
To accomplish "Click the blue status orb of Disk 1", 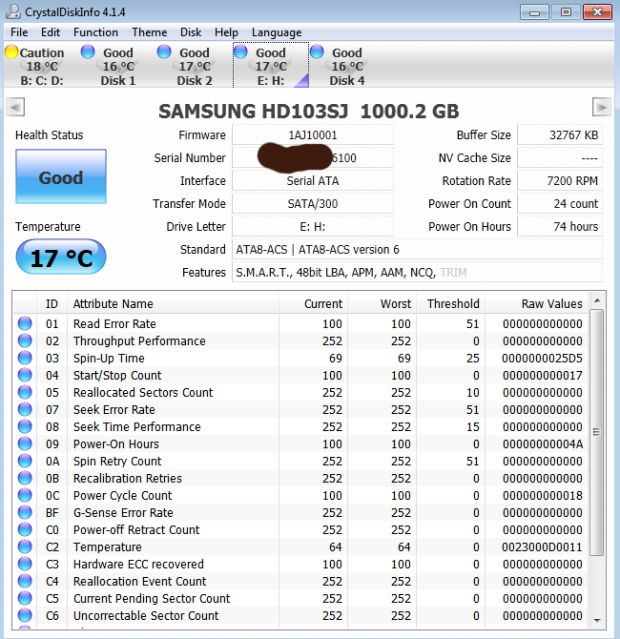I will click(88, 52).
